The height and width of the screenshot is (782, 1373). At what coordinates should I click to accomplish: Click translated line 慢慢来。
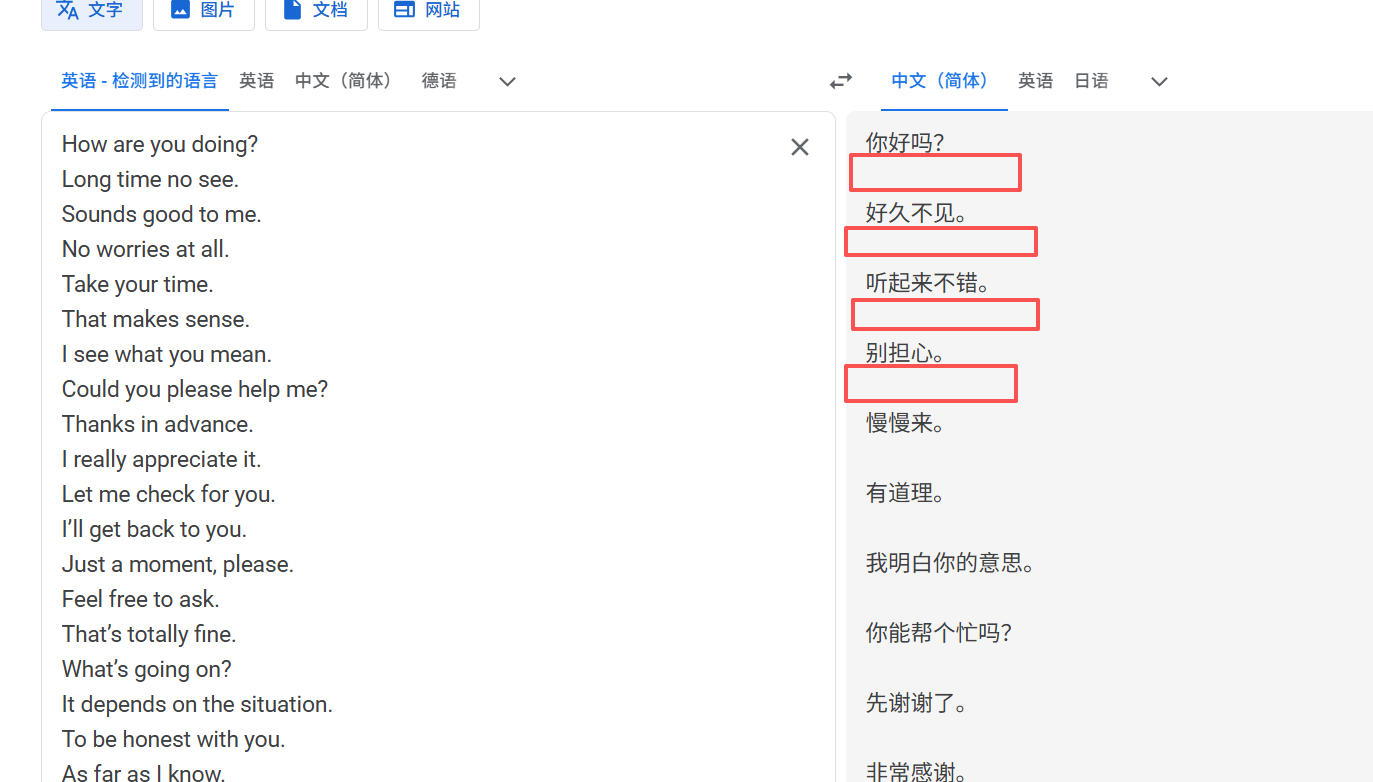click(906, 423)
